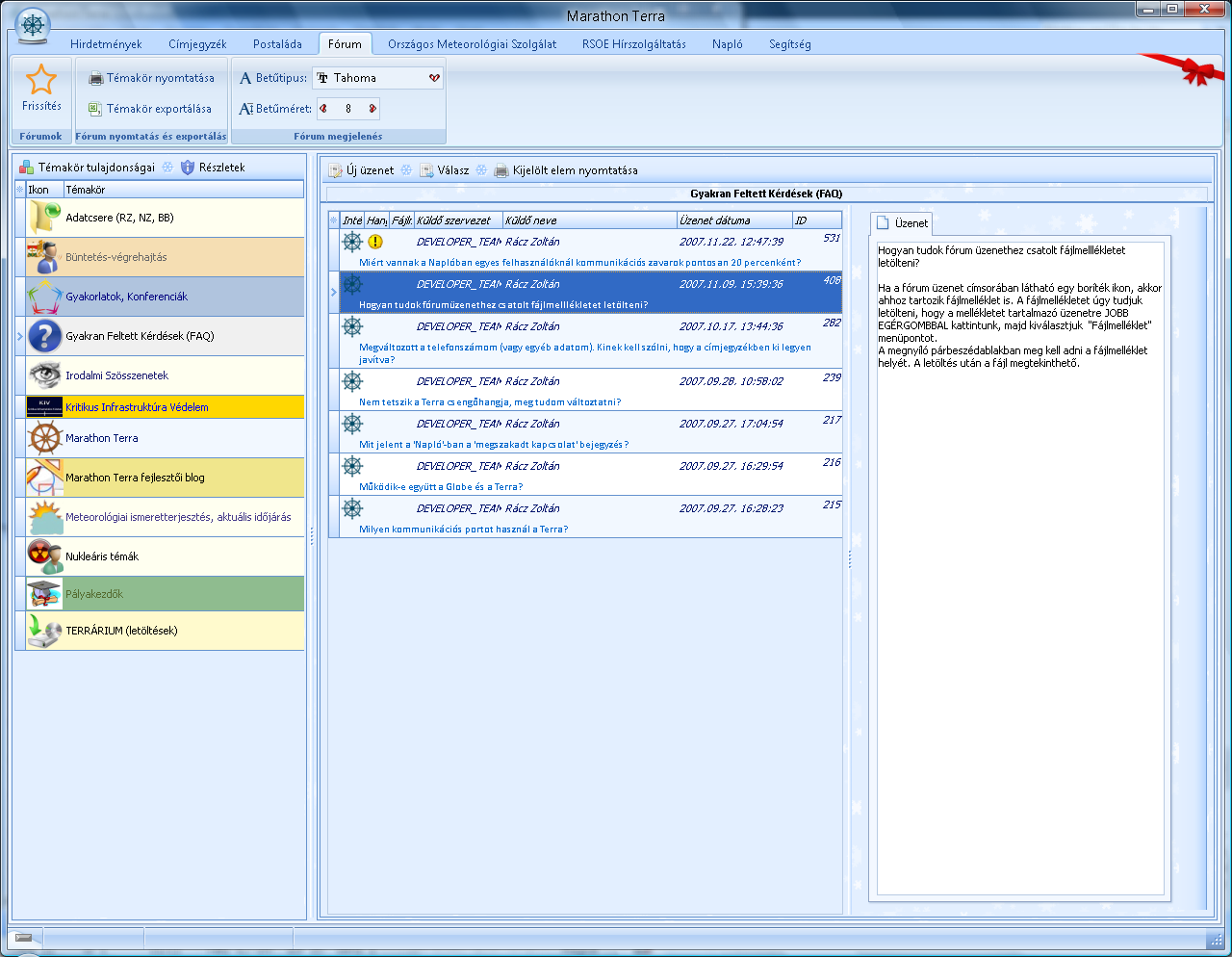Click the Részletek button
Viewport: 1232px width, 957px height.
(x=213, y=168)
